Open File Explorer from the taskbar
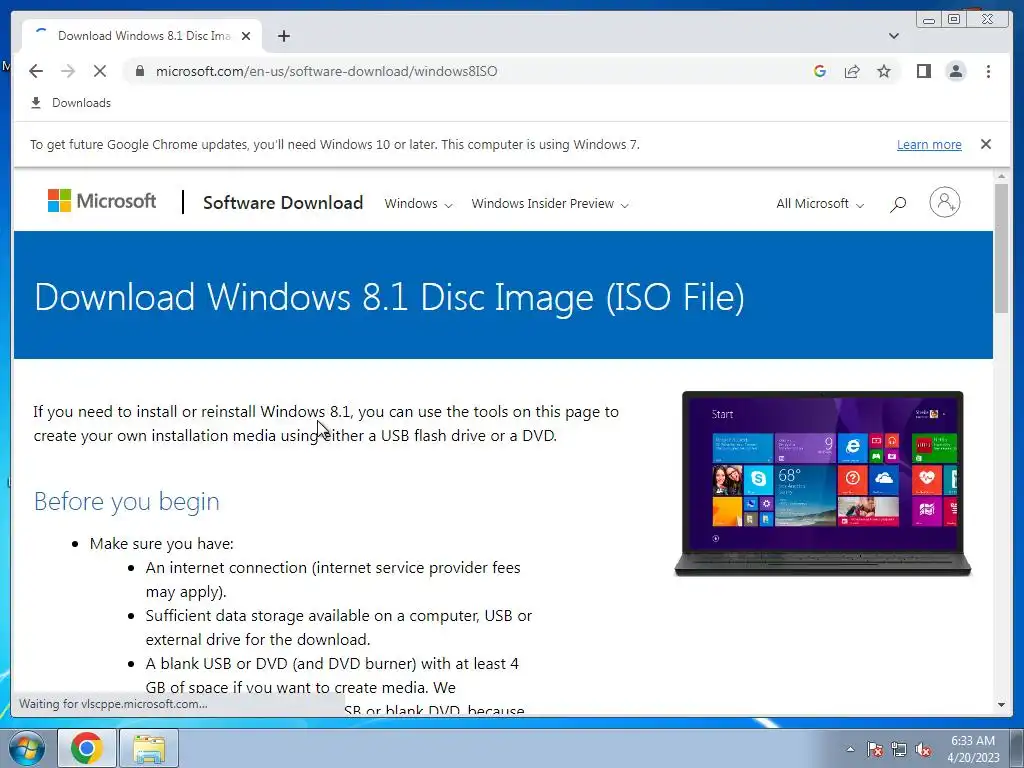Viewport: 1024px width, 768px height. tap(149, 748)
